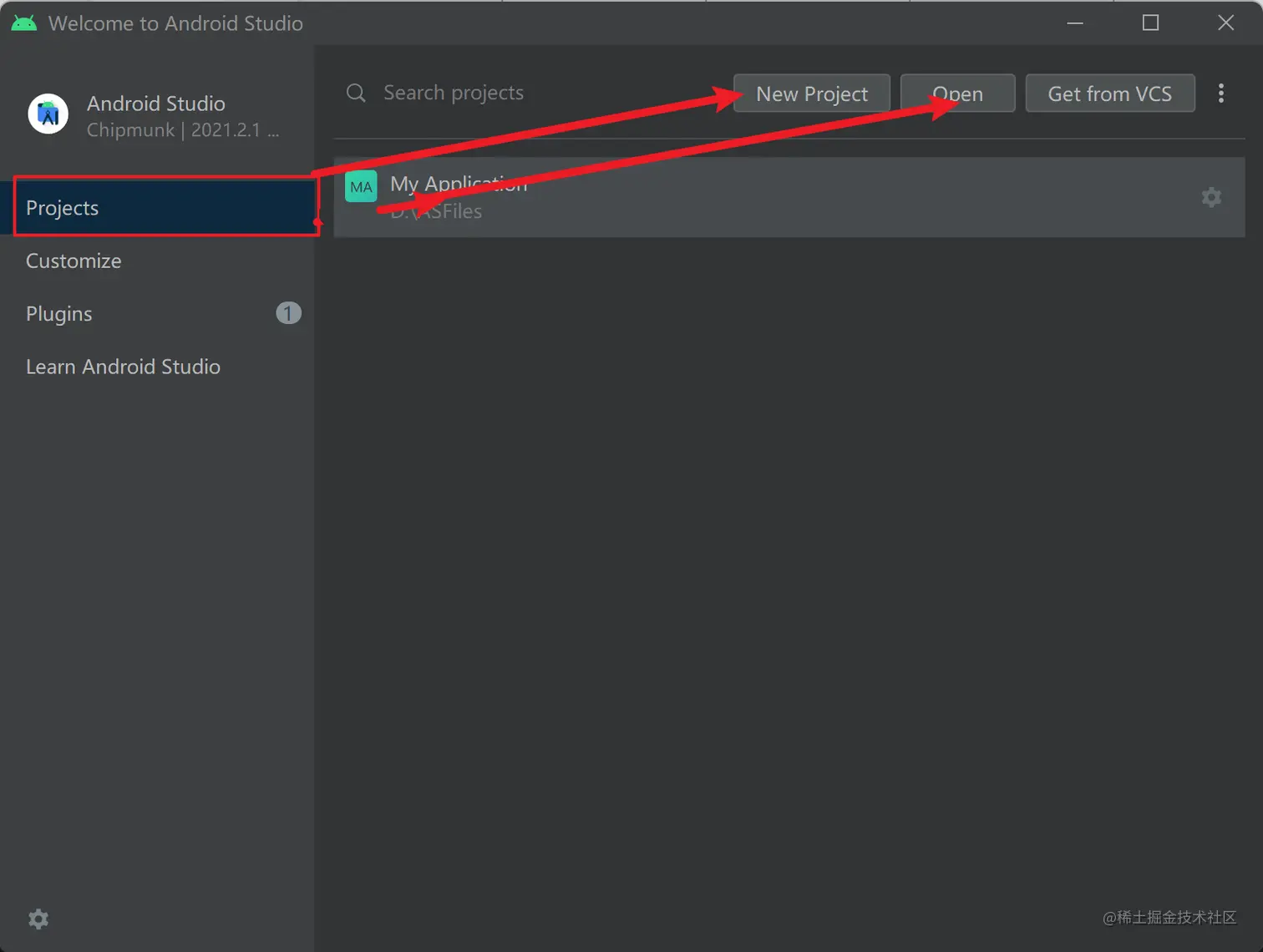The height and width of the screenshot is (952, 1263).
Task: Open the settings gear at bottom left
Action: point(38,919)
